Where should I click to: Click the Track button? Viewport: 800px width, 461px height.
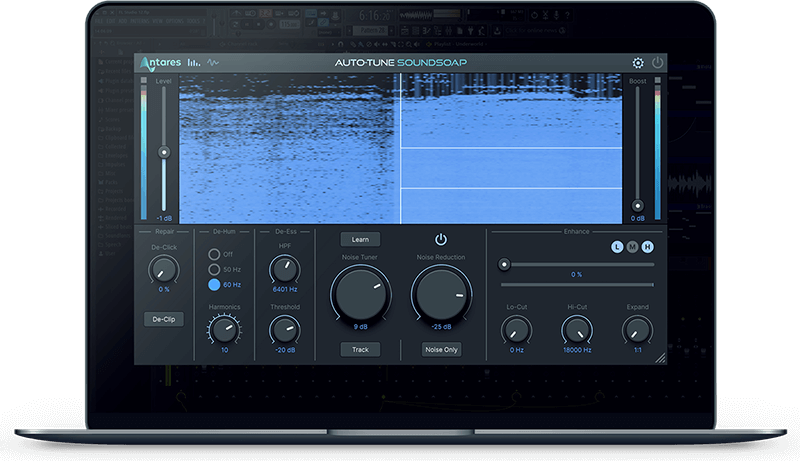tap(360, 349)
